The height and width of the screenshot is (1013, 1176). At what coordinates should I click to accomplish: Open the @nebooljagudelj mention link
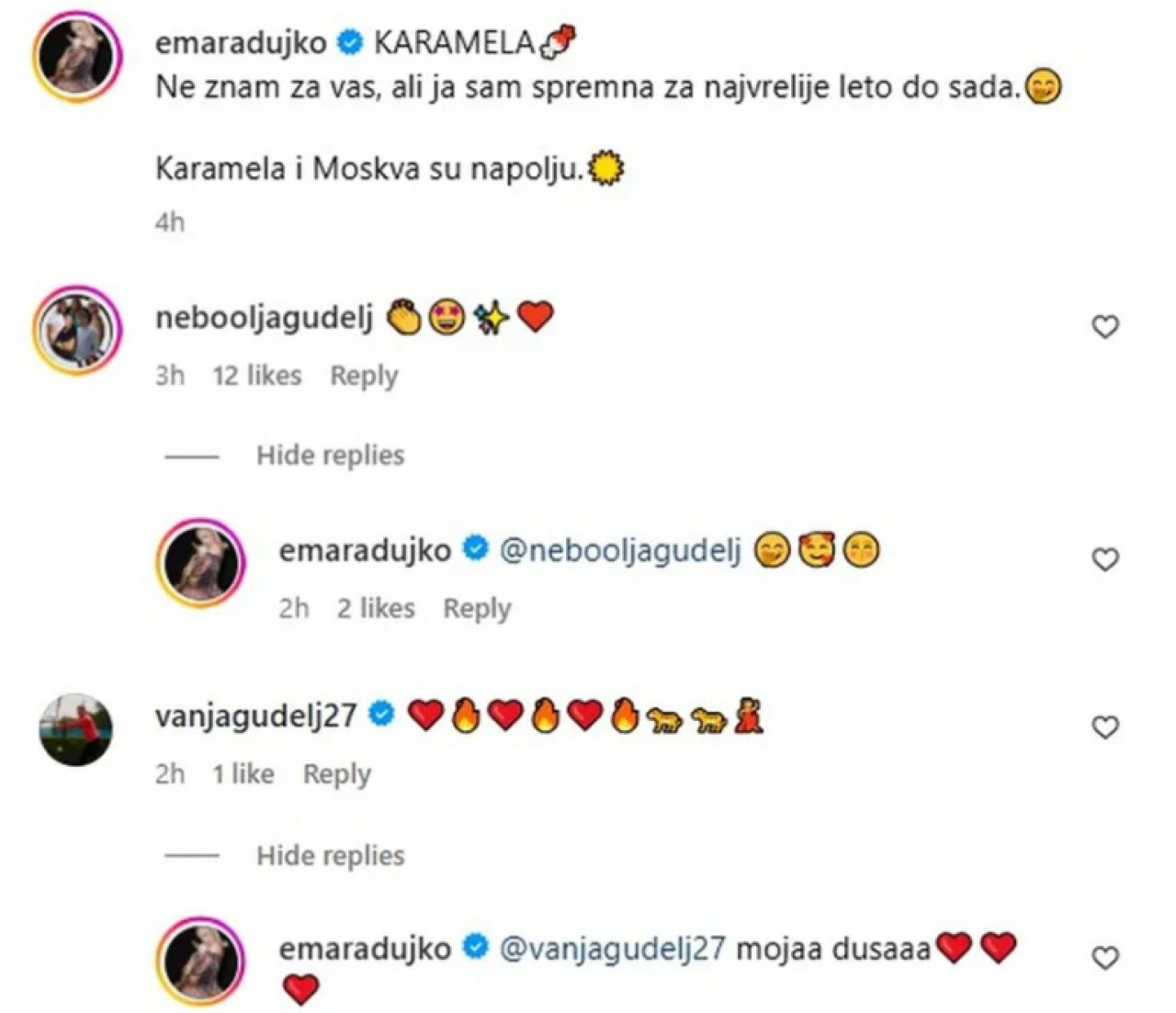coord(620,551)
